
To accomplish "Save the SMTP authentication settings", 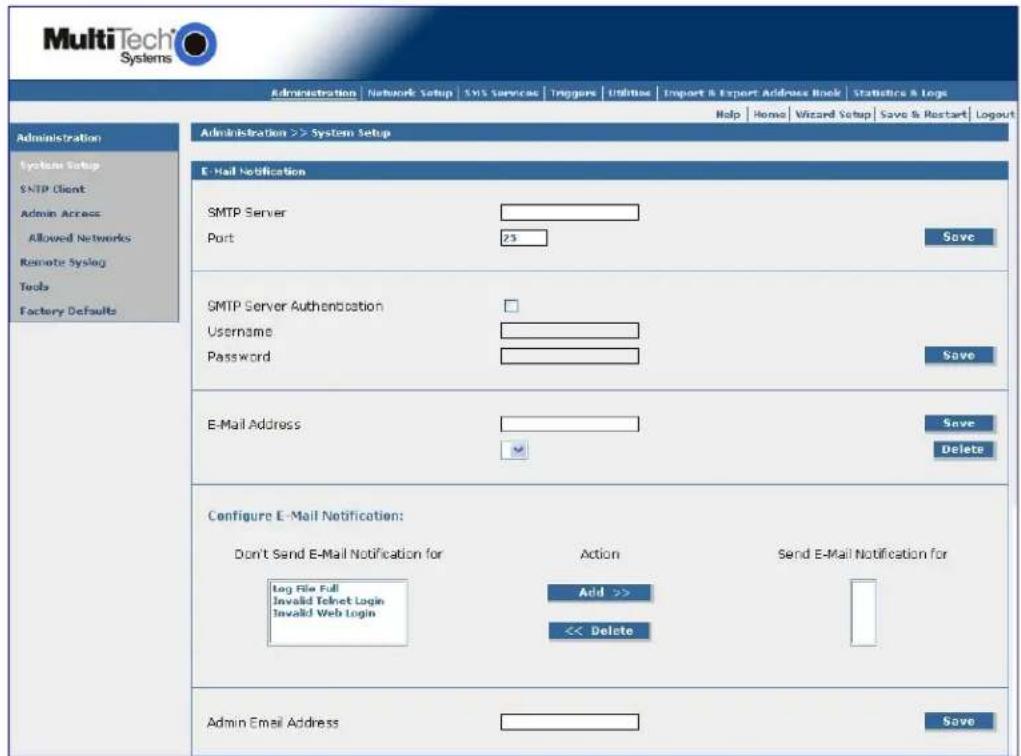I will (x=959, y=356).
